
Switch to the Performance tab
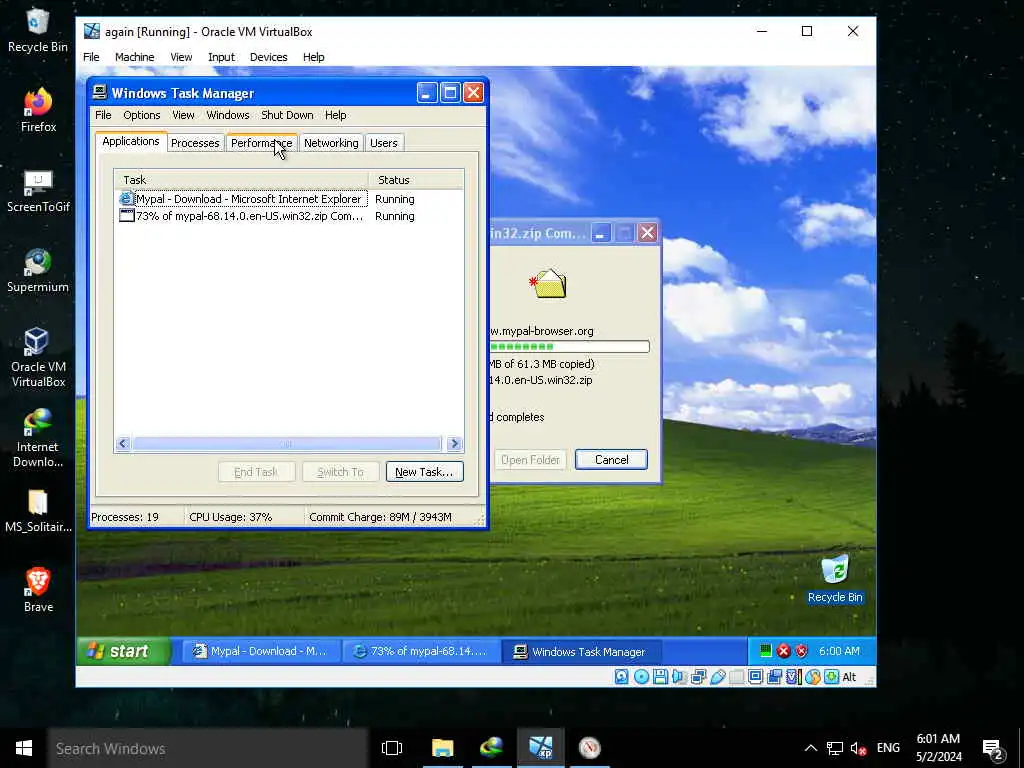(261, 143)
